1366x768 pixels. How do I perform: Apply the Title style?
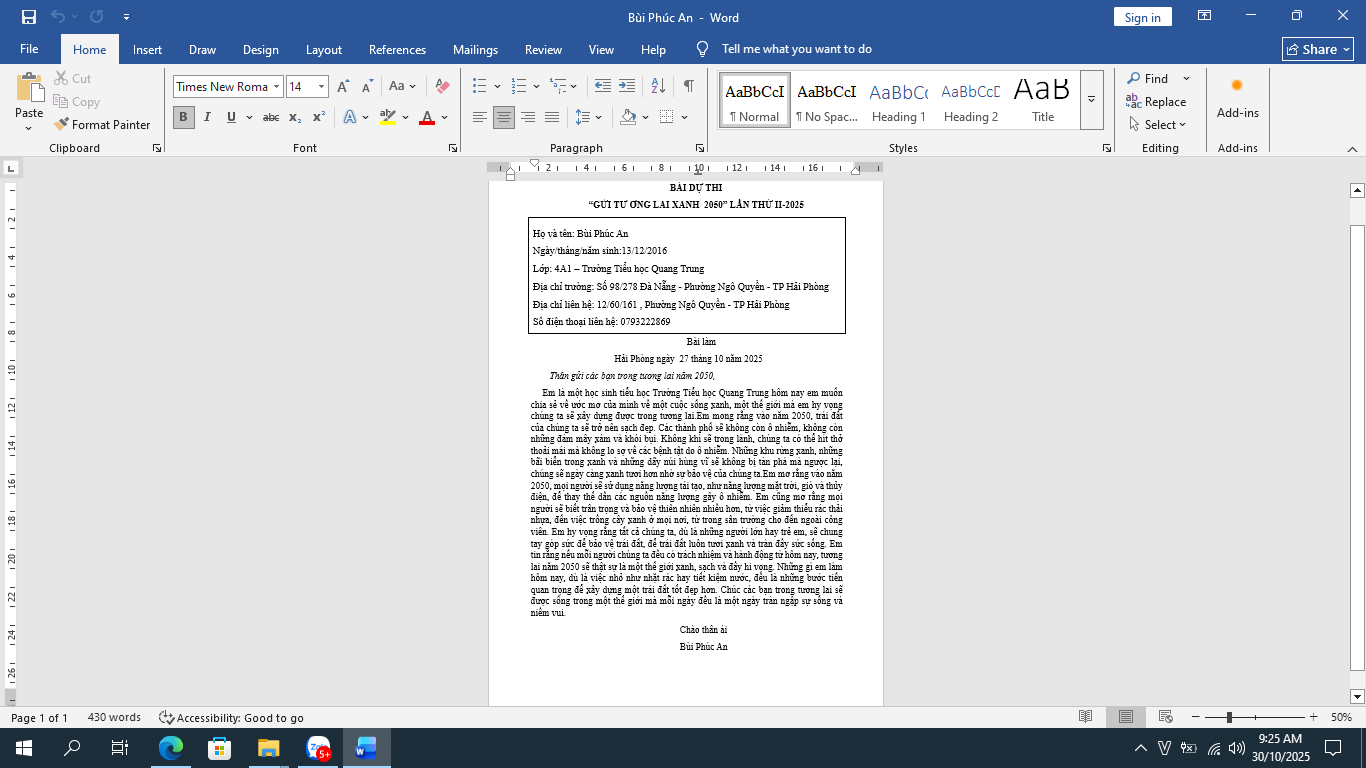1042,99
